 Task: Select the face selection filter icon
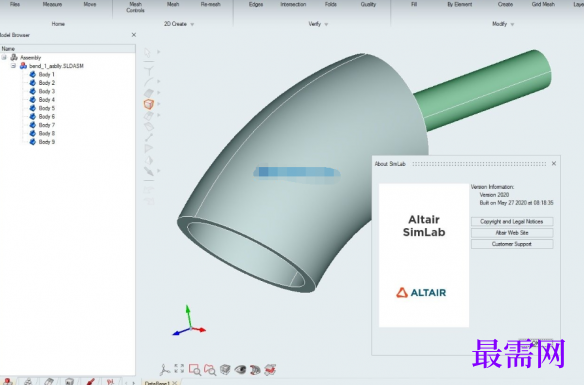tap(149, 93)
